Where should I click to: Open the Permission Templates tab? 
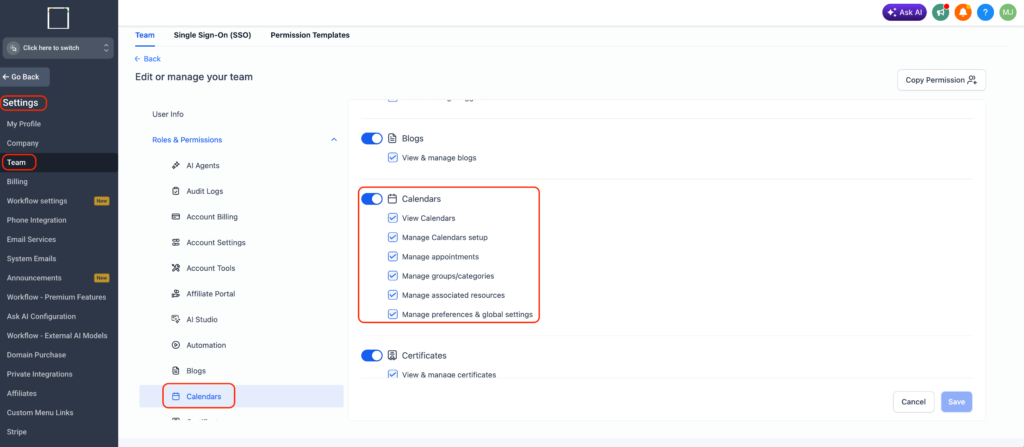[310, 35]
